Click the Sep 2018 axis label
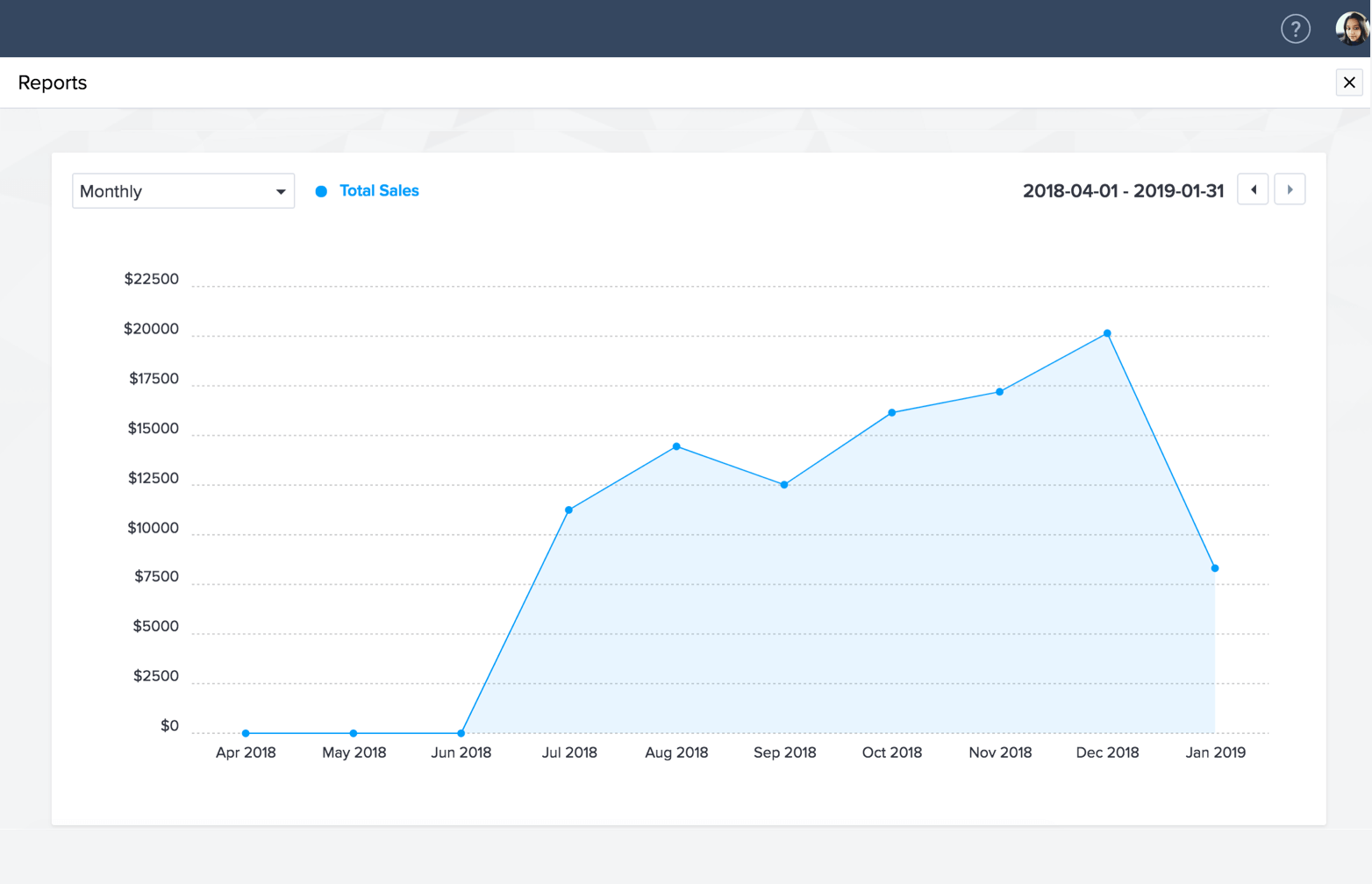Screen dimensions: 1372x884 [784, 752]
